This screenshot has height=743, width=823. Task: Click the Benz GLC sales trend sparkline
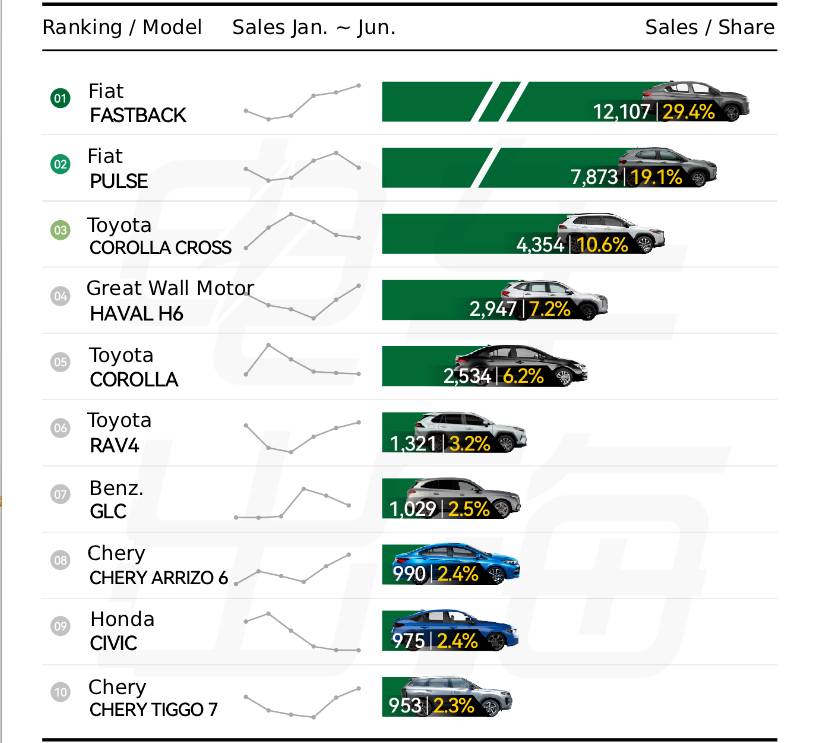(x=293, y=503)
